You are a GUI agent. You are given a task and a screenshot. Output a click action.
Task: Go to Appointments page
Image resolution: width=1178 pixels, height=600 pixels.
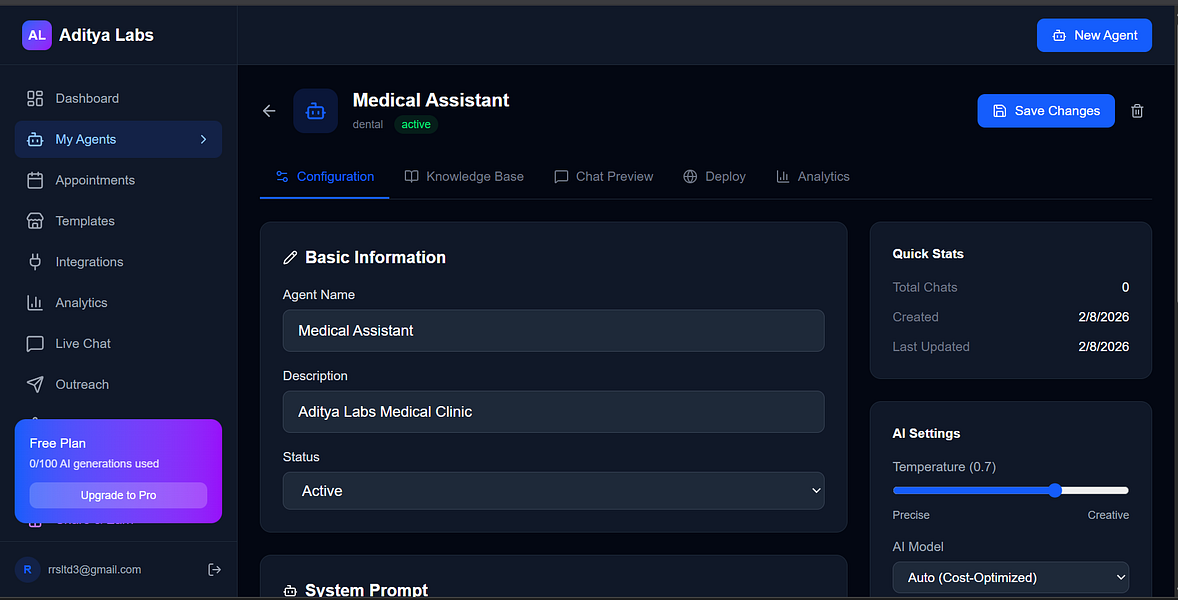[x=118, y=180]
